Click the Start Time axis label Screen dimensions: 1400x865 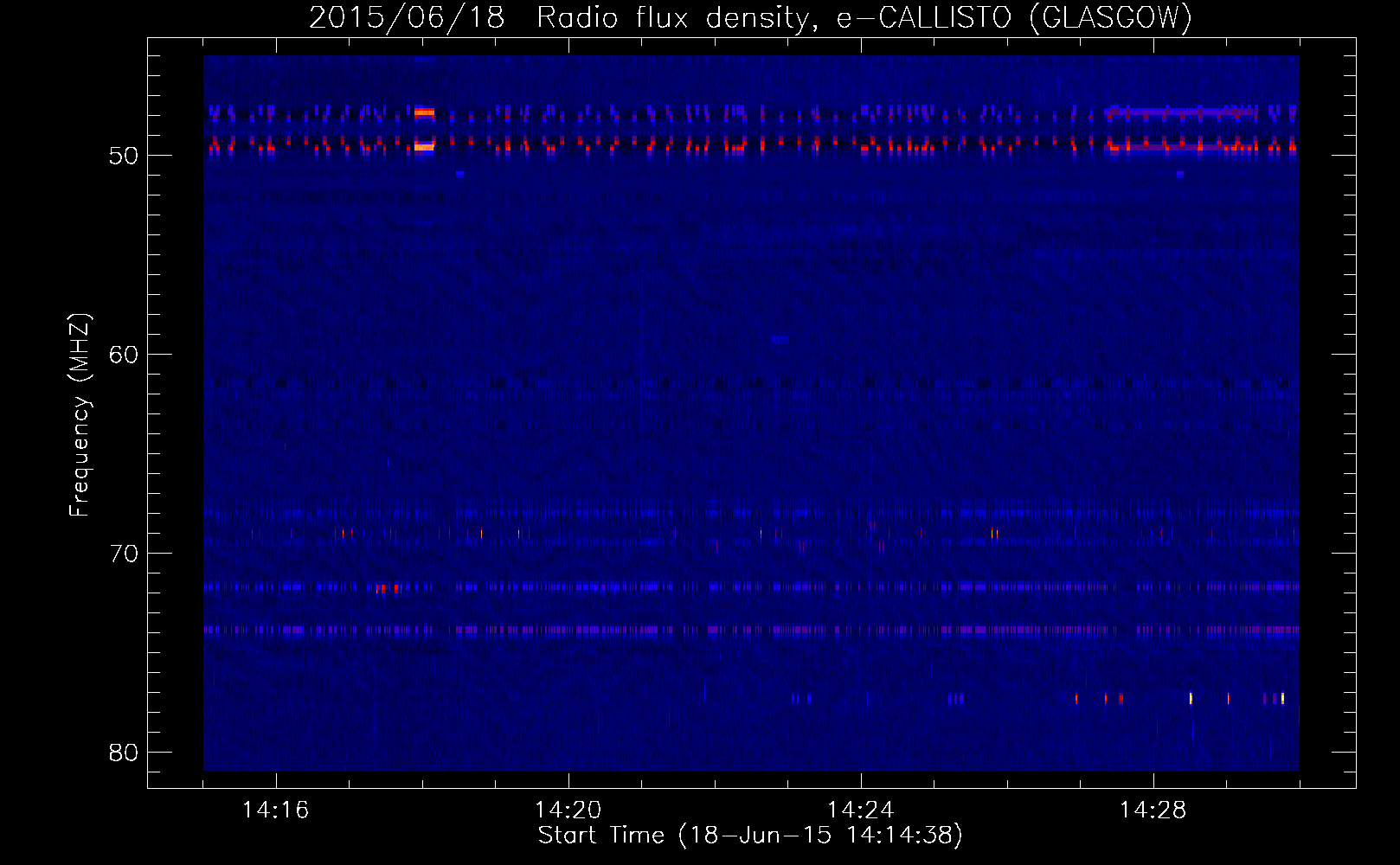[x=750, y=836]
